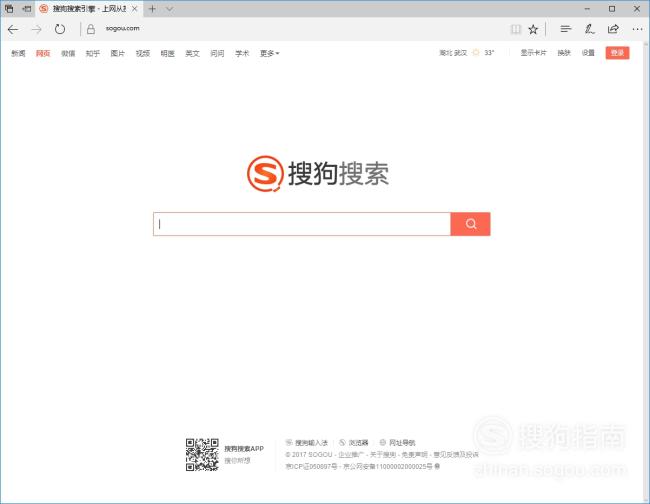
Task: Open the 网址导航 footer link
Action: point(402,443)
